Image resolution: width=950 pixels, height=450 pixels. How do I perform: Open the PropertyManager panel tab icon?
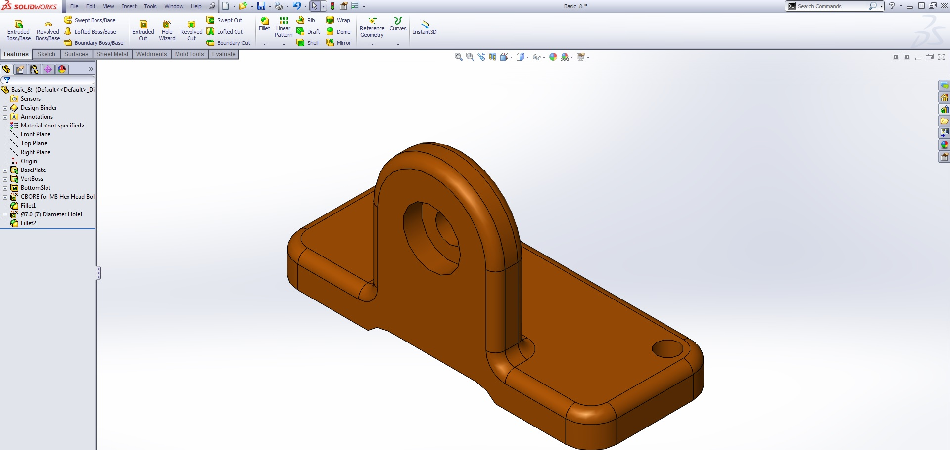coord(20,70)
